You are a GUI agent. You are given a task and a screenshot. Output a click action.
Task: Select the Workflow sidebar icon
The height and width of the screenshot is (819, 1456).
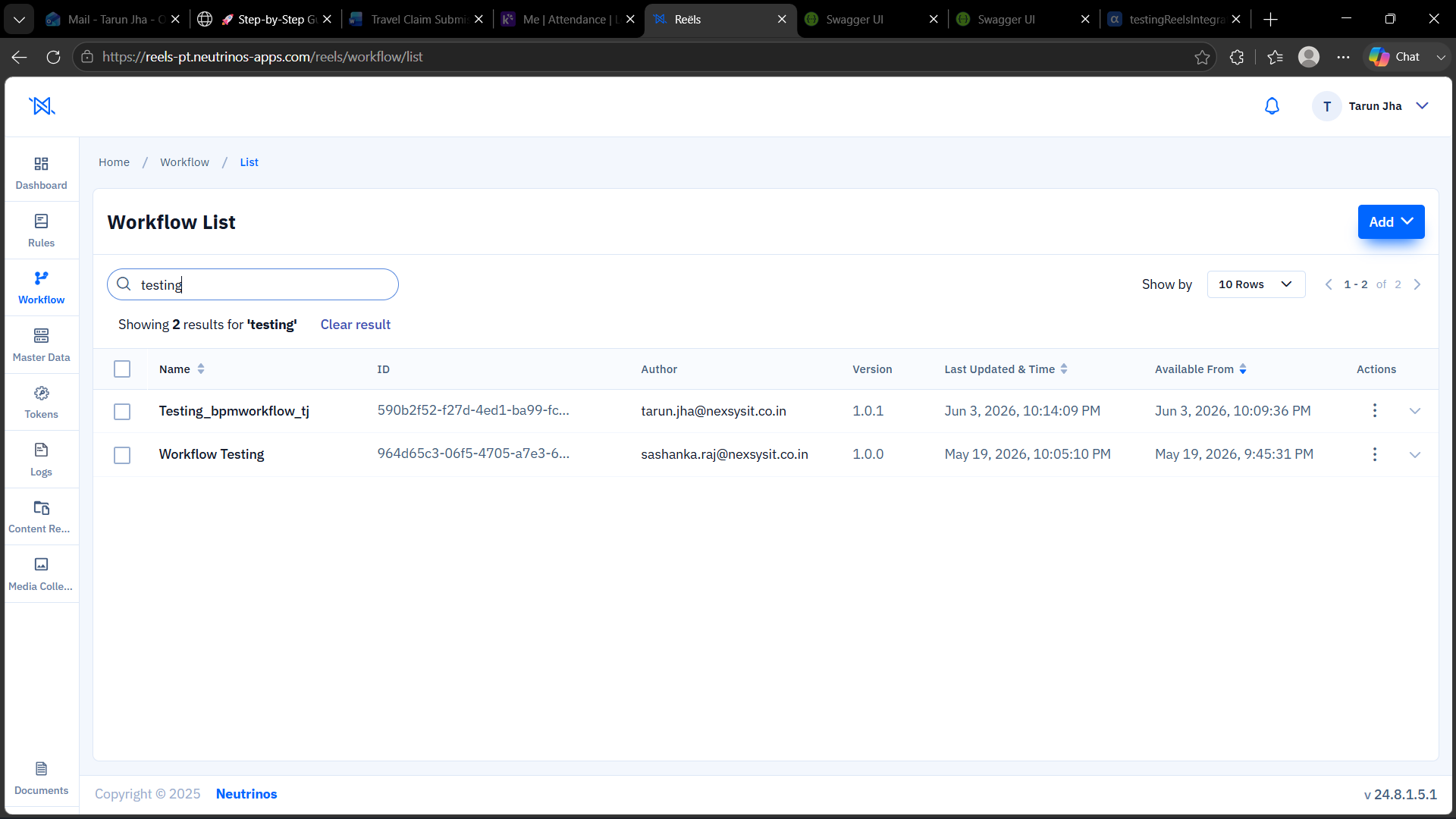point(41,287)
